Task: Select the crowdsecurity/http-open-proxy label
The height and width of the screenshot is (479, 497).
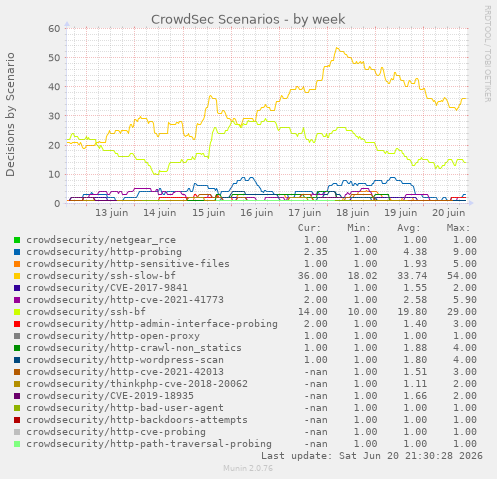Action: [x=113, y=336]
